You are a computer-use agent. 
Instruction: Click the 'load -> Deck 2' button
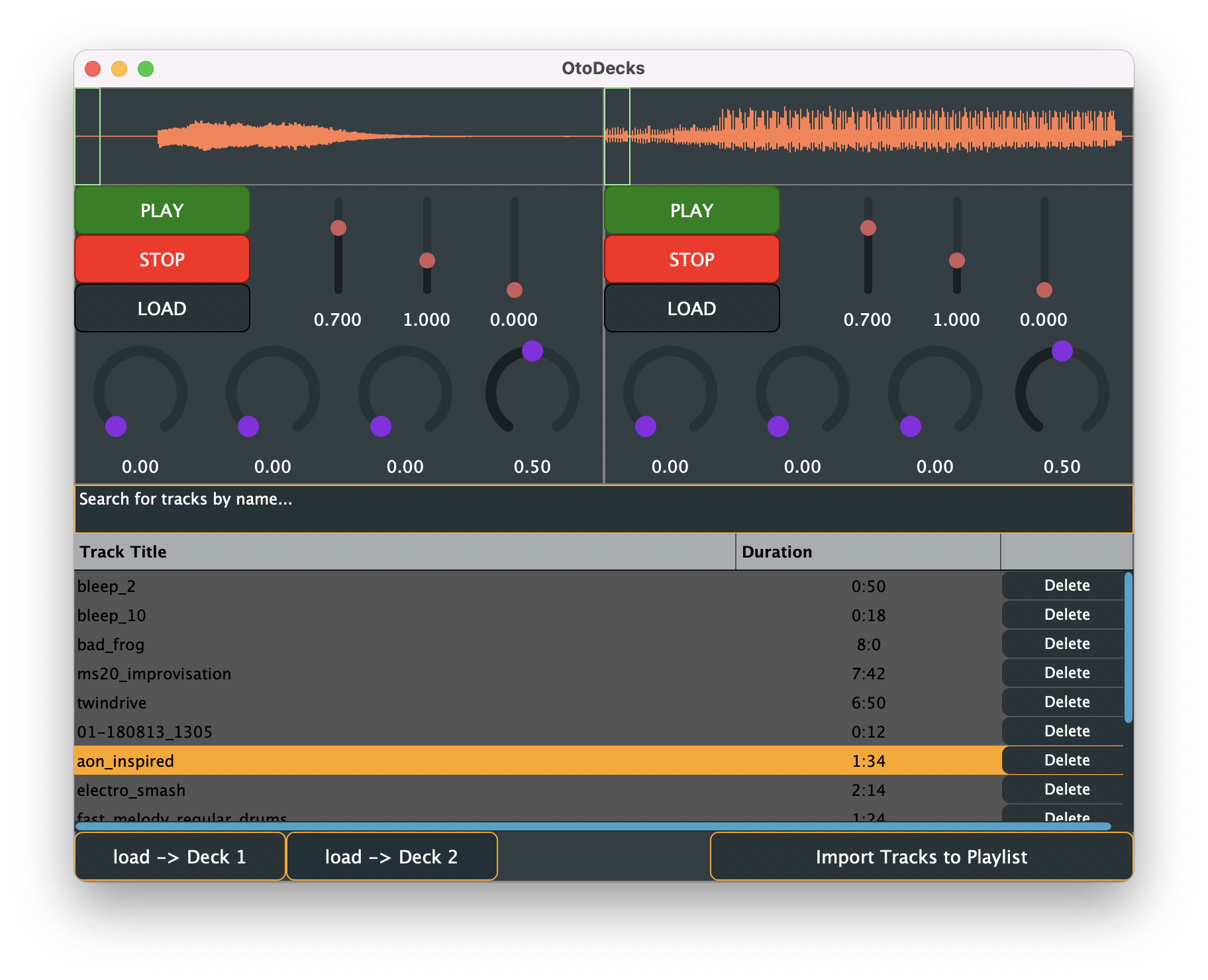391,856
